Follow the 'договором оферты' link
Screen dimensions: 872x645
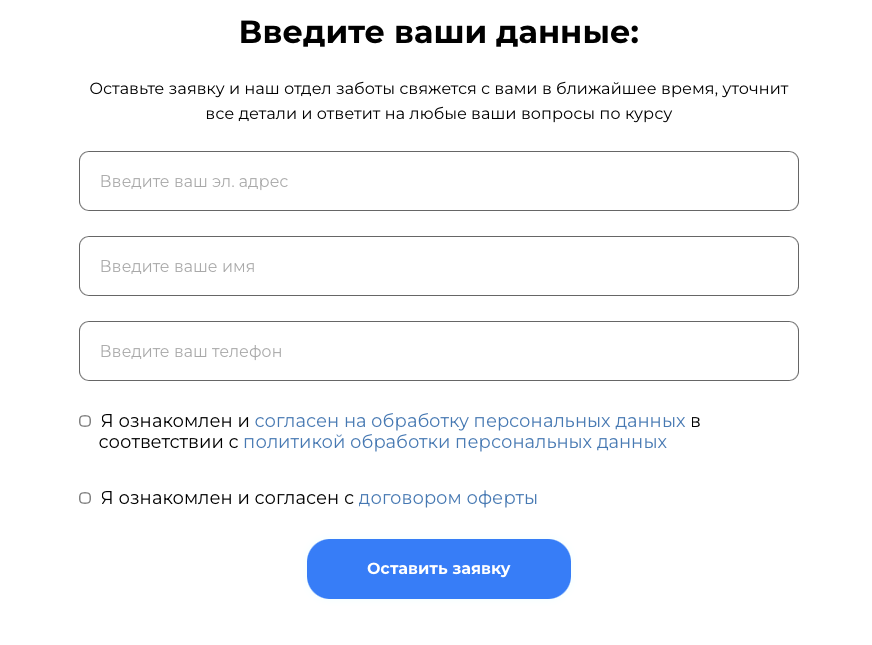(x=447, y=498)
